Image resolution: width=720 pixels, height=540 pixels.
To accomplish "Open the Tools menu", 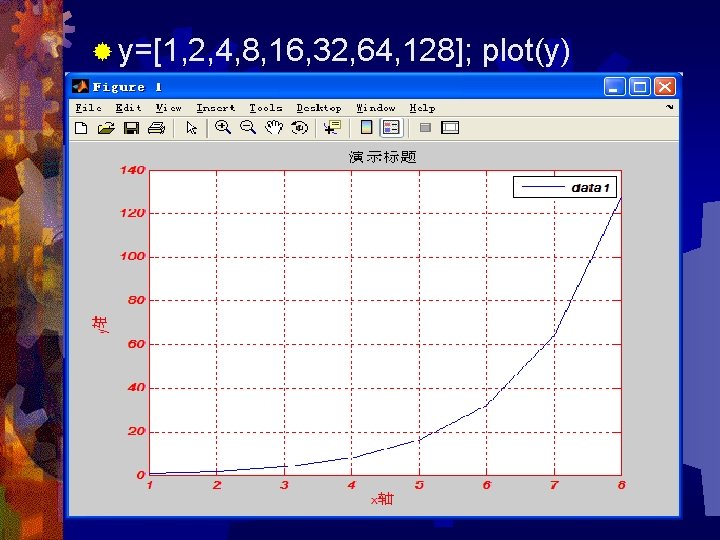I will pos(266,108).
